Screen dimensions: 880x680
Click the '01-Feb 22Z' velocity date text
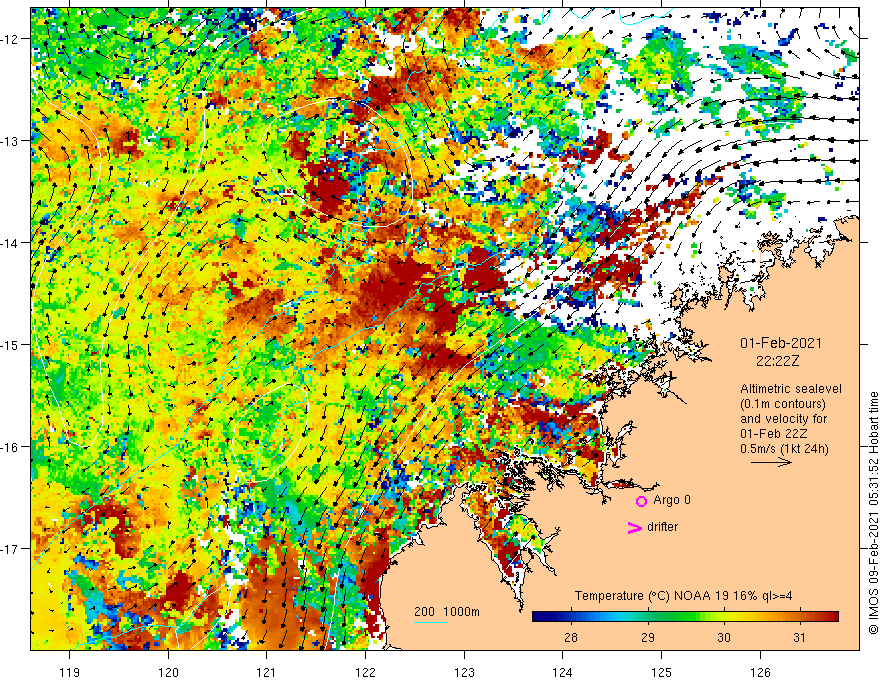point(773,434)
